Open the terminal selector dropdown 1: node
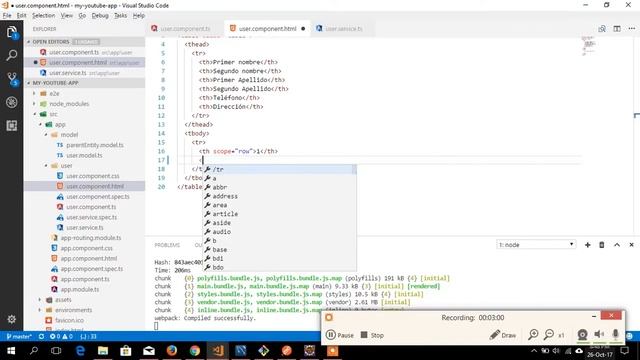This screenshot has height=360, width=640. coord(536,244)
